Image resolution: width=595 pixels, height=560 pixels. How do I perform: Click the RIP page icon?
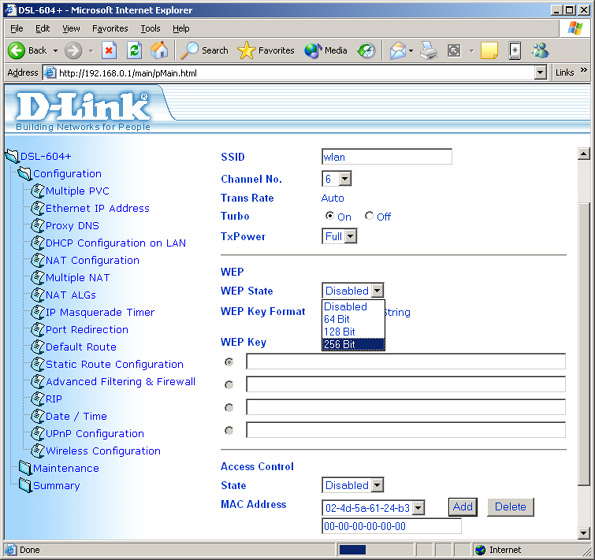coord(38,399)
